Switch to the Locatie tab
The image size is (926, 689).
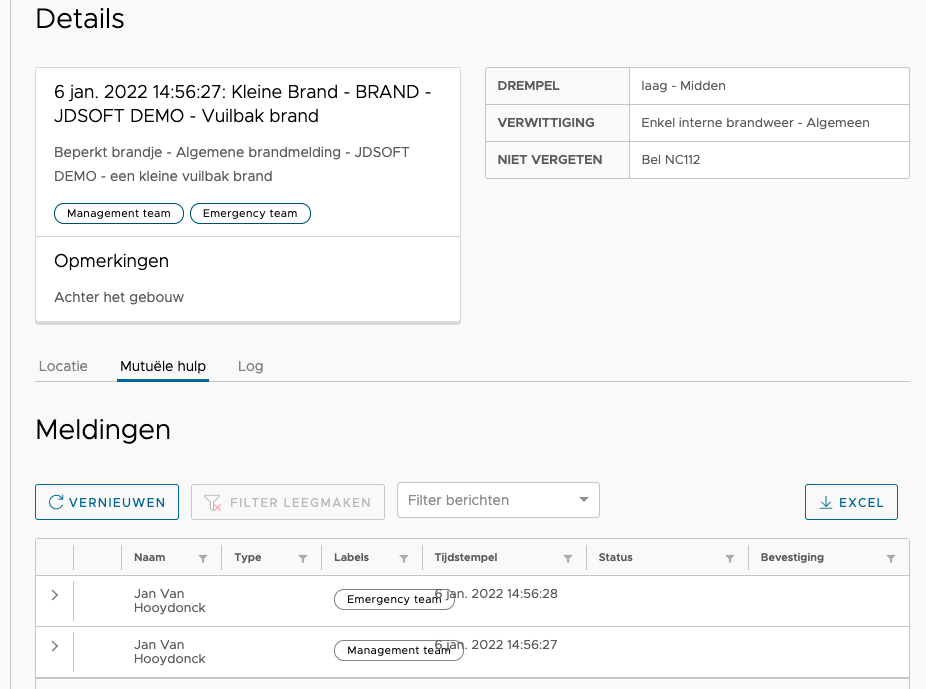[63, 366]
